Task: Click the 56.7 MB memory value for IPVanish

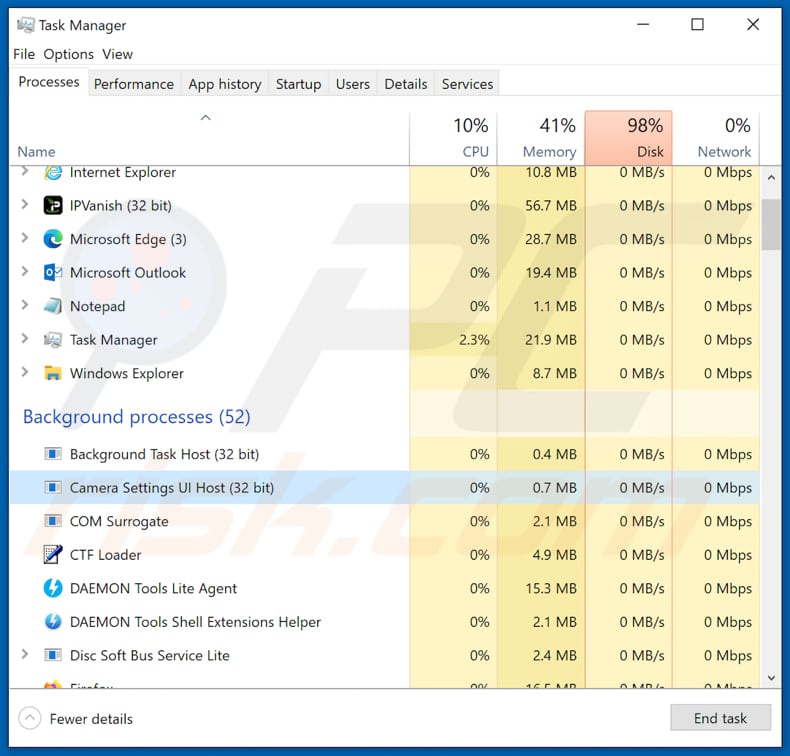Action: [551, 205]
